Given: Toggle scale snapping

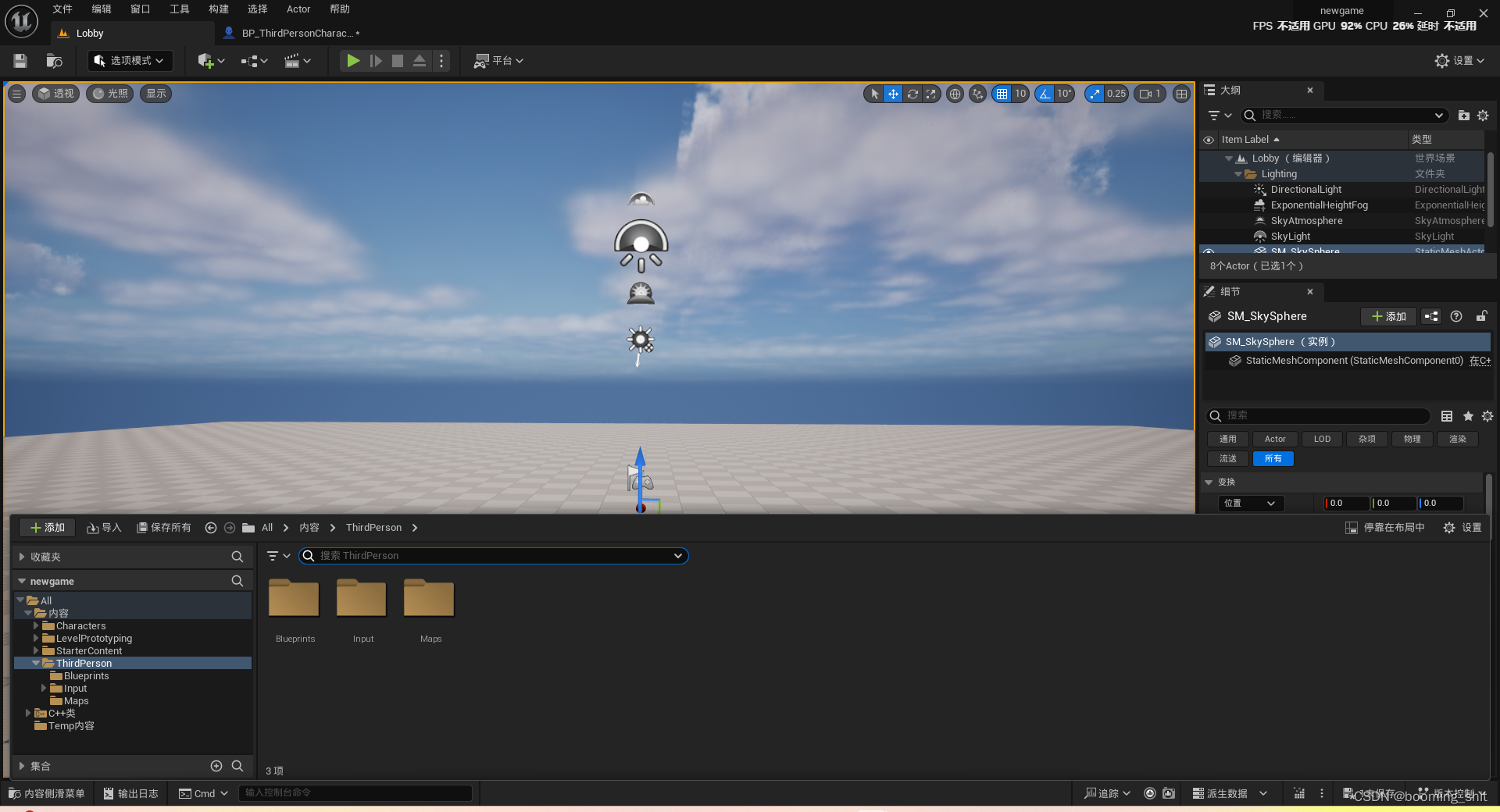Looking at the screenshot, I should tap(1095, 94).
